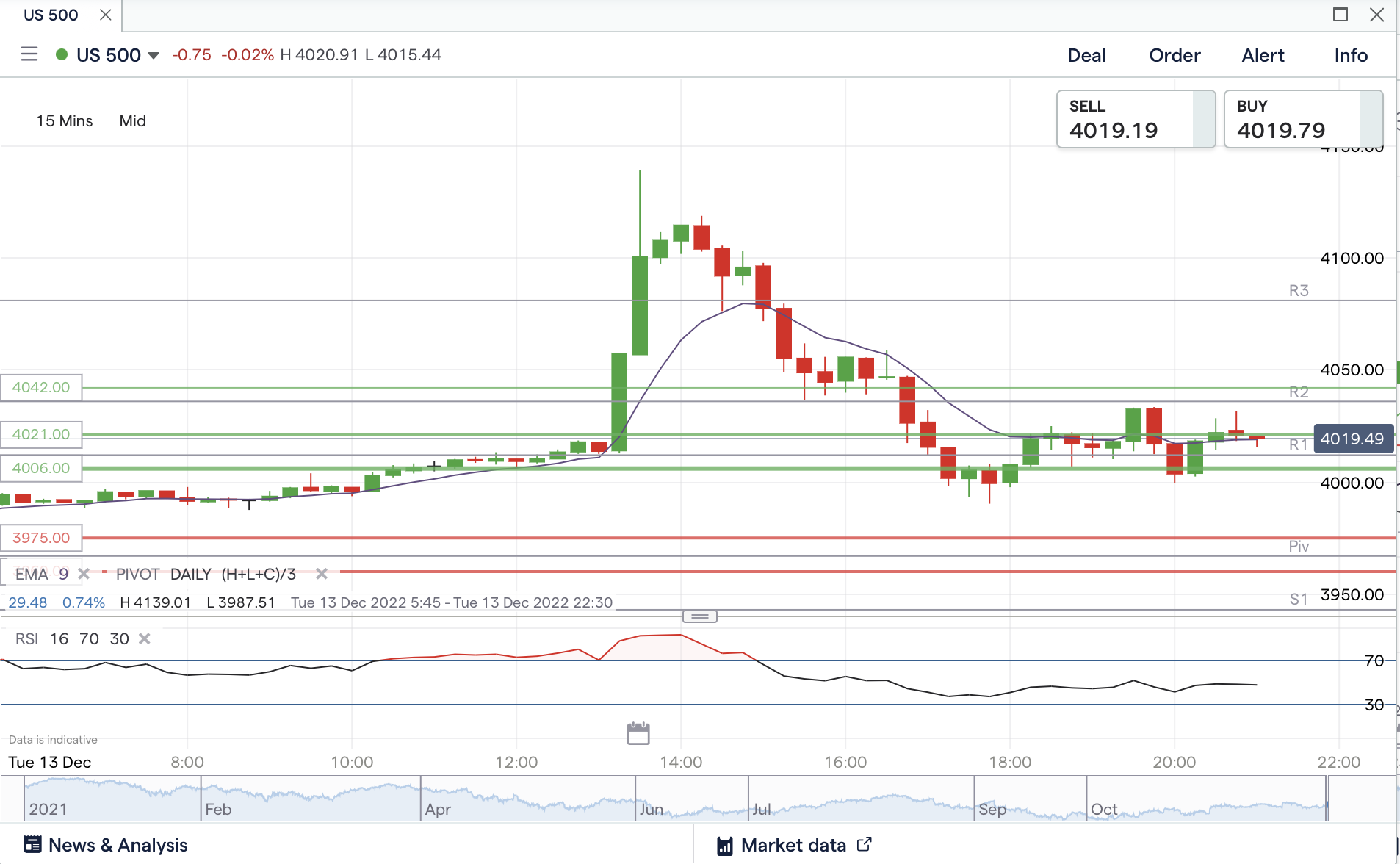1400x864 pixels.
Task: Click the 3950.00 price axis label
Action: pos(1352,594)
